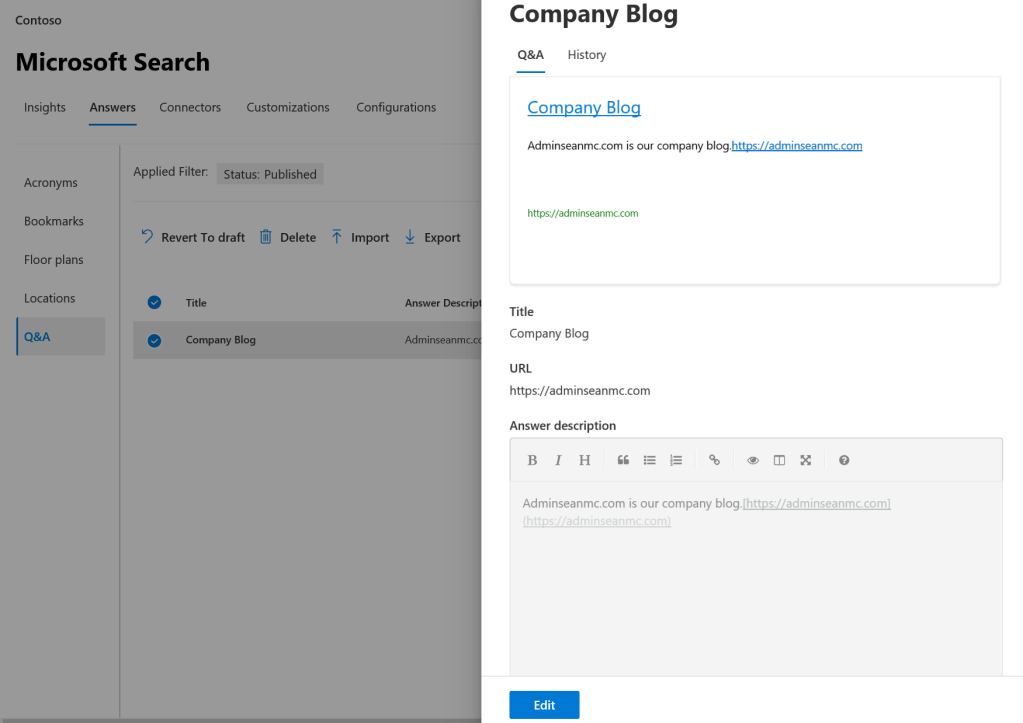Image resolution: width=1023 pixels, height=723 pixels.
Task: Open the markdown help question icon
Action: click(844, 460)
